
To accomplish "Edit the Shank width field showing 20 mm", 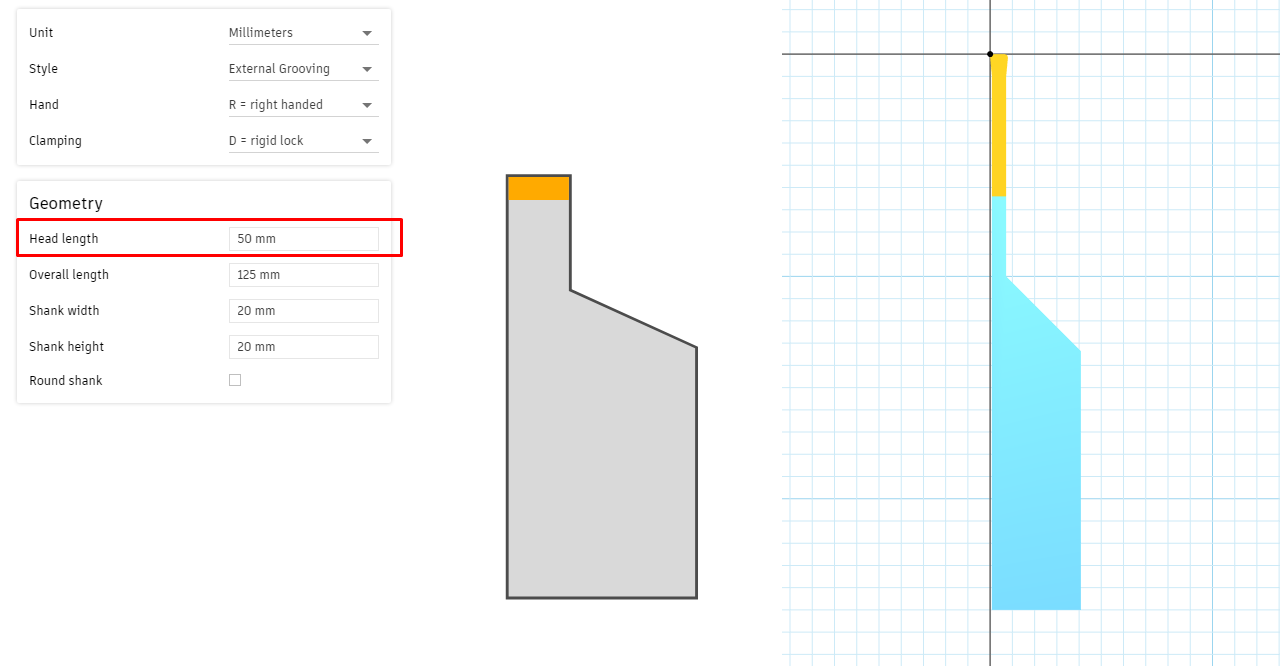I will click(x=303, y=310).
